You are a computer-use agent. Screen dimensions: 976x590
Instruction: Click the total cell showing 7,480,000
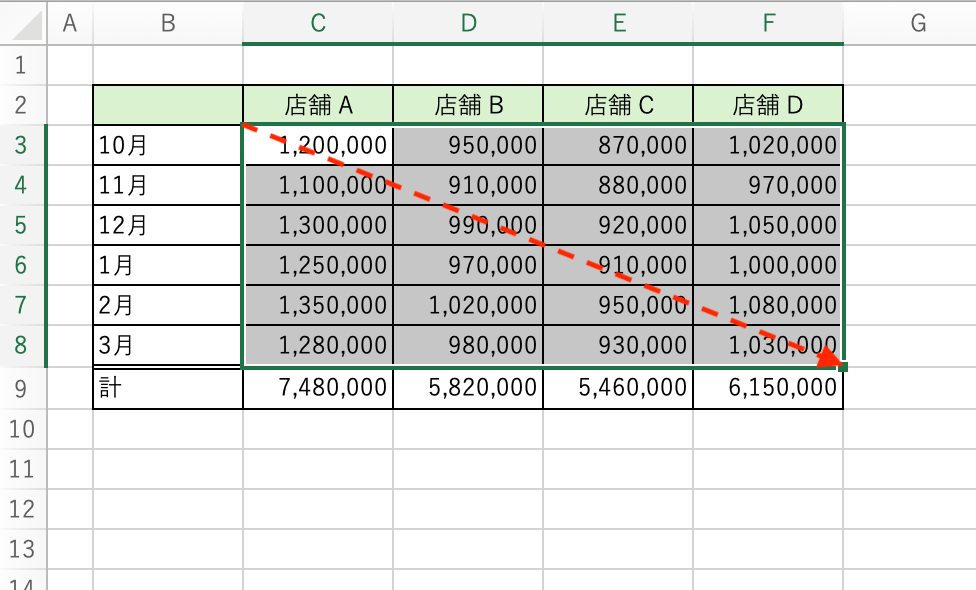318,388
